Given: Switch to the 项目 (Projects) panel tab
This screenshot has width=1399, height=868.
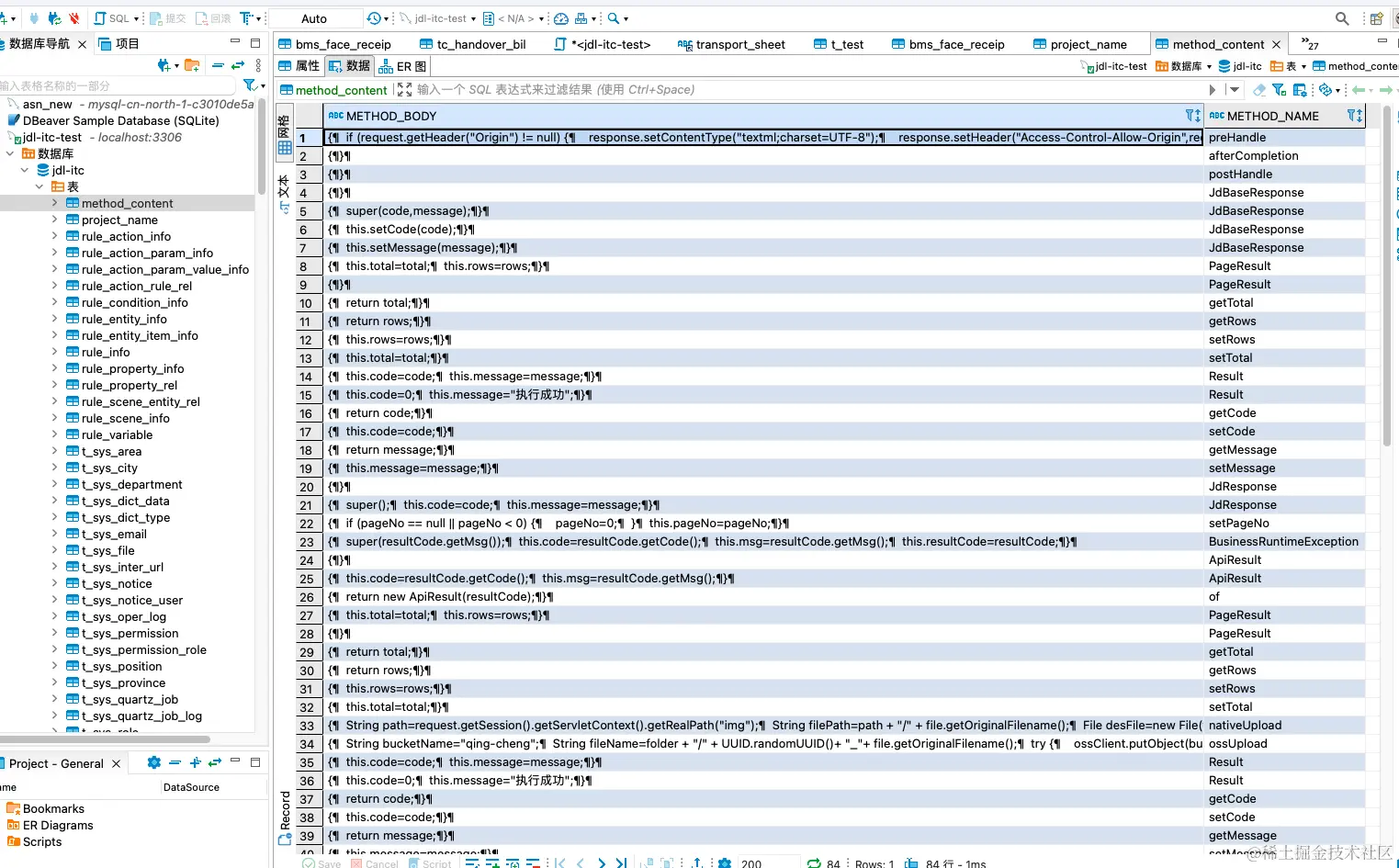Looking at the screenshot, I should [118, 43].
